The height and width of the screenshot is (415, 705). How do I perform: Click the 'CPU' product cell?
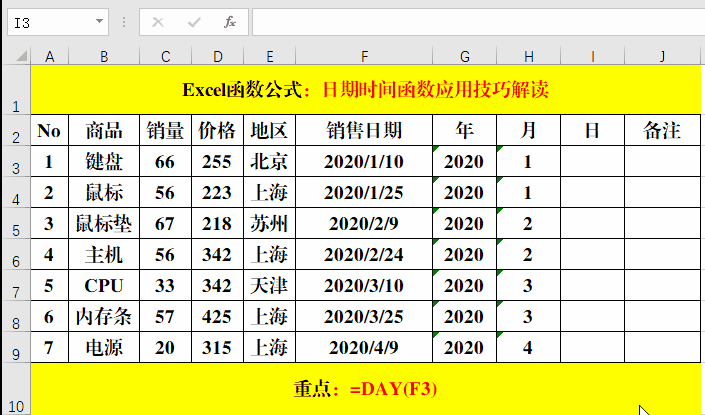coord(104,285)
